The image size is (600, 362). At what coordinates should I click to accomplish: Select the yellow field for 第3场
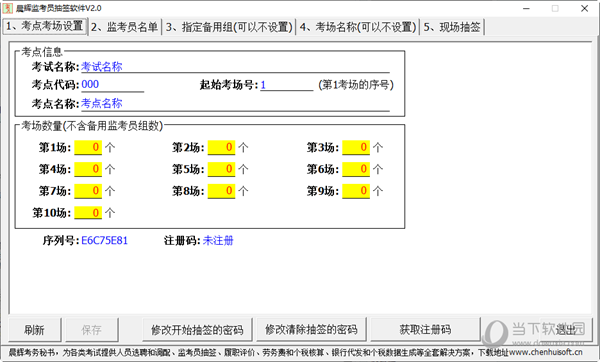click(x=356, y=147)
